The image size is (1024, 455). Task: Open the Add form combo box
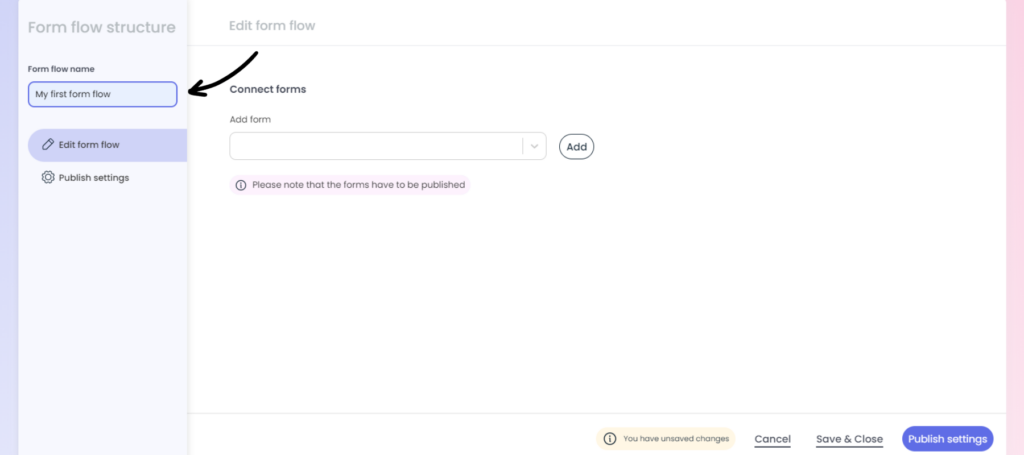point(388,146)
